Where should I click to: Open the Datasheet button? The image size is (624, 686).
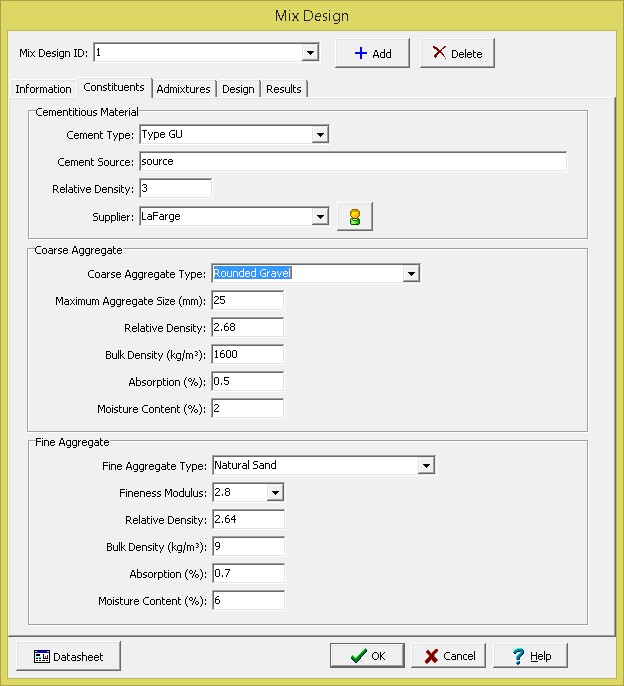pos(68,656)
